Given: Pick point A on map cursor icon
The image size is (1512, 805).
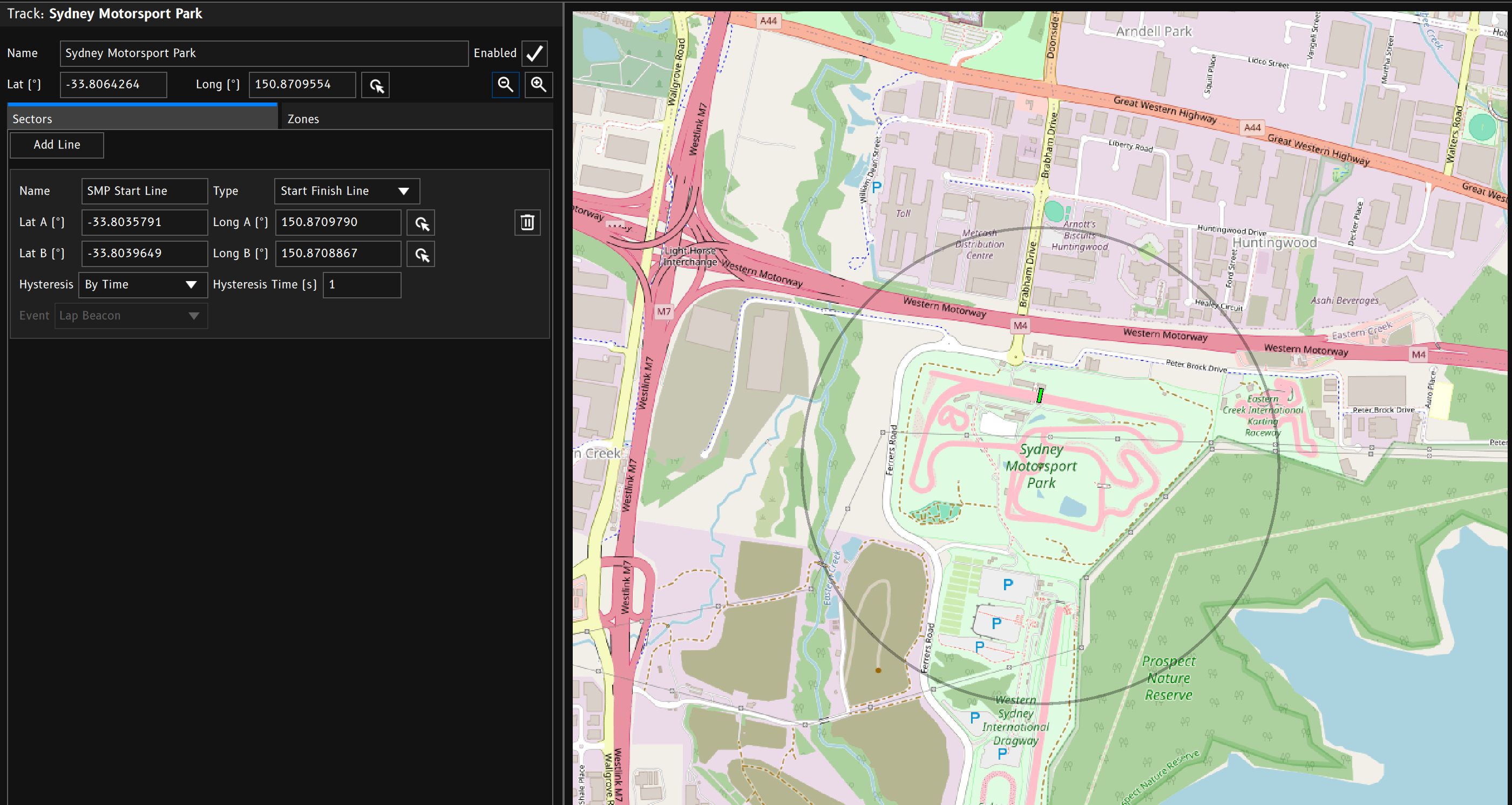Looking at the screenshot, I should tap(421, 223).
